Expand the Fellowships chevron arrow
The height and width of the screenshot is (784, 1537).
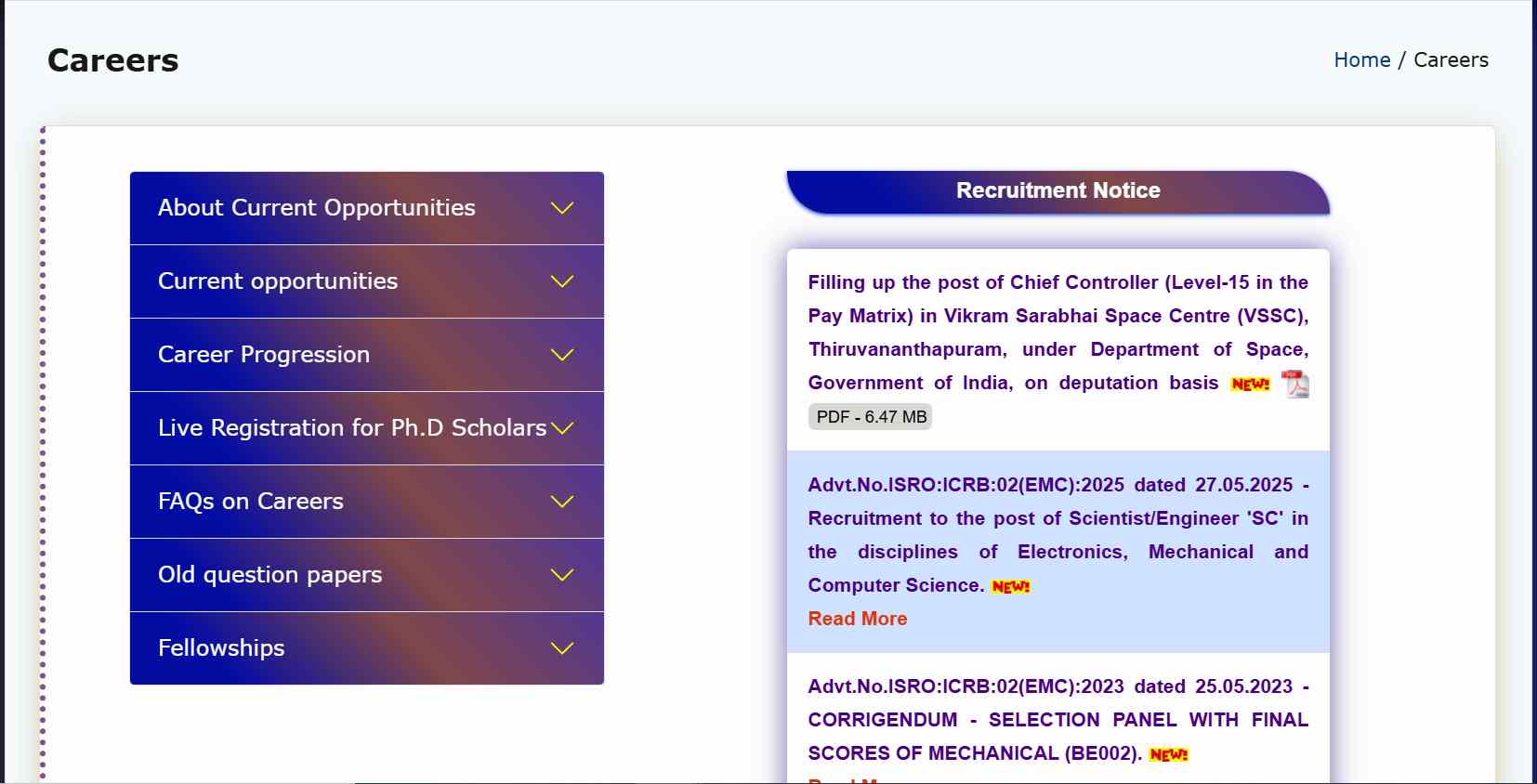click(562, 648)
